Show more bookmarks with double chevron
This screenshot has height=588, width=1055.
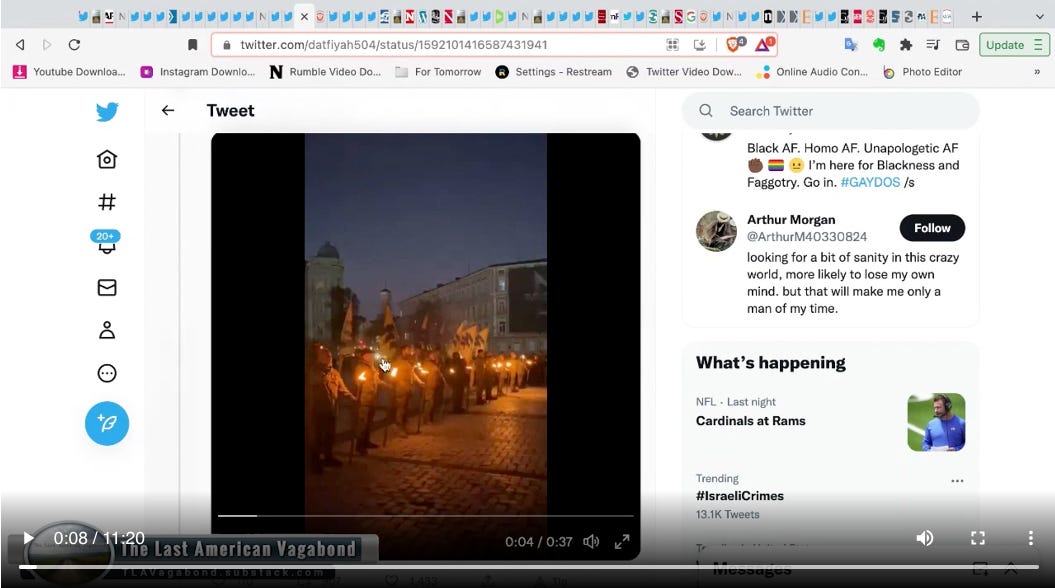(1037, 72)
